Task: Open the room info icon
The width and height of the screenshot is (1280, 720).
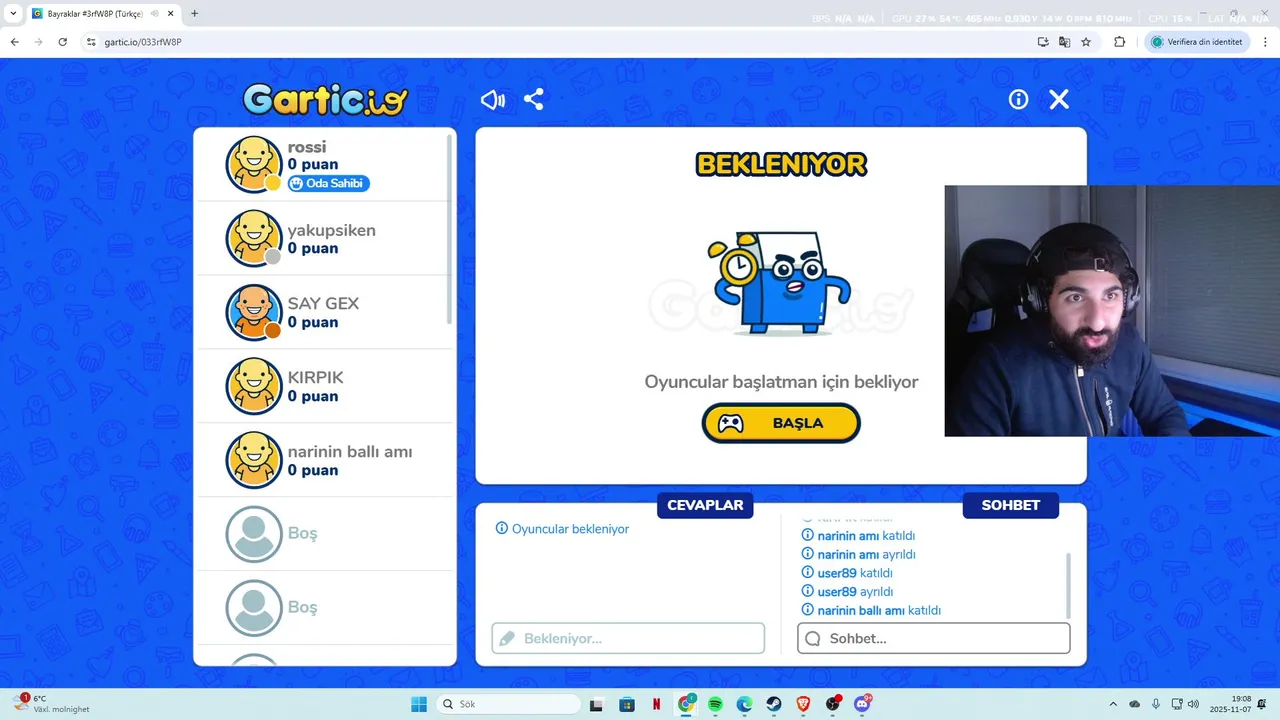Action: (1018, 99)
